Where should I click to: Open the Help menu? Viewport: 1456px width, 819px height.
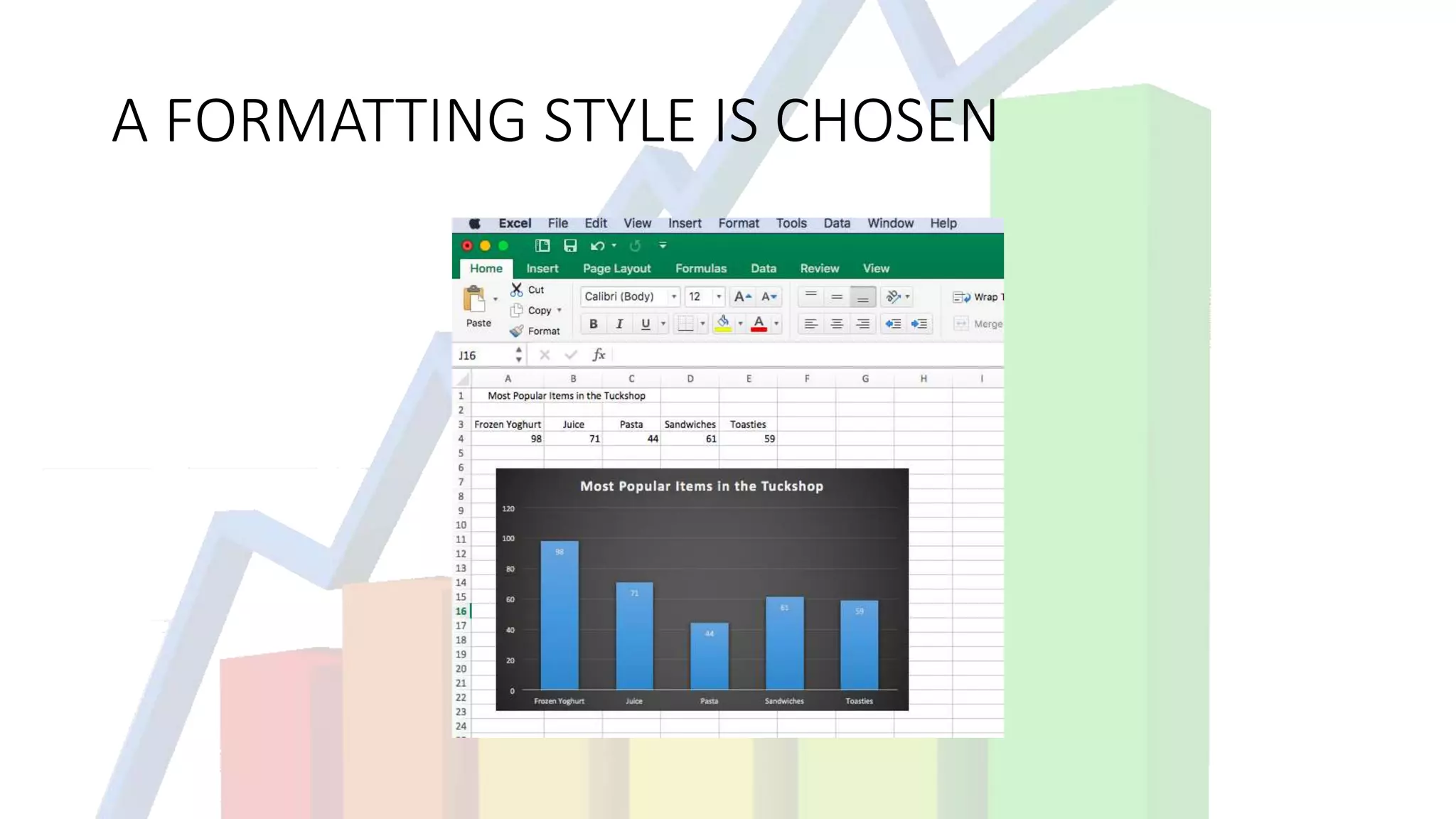943,223
